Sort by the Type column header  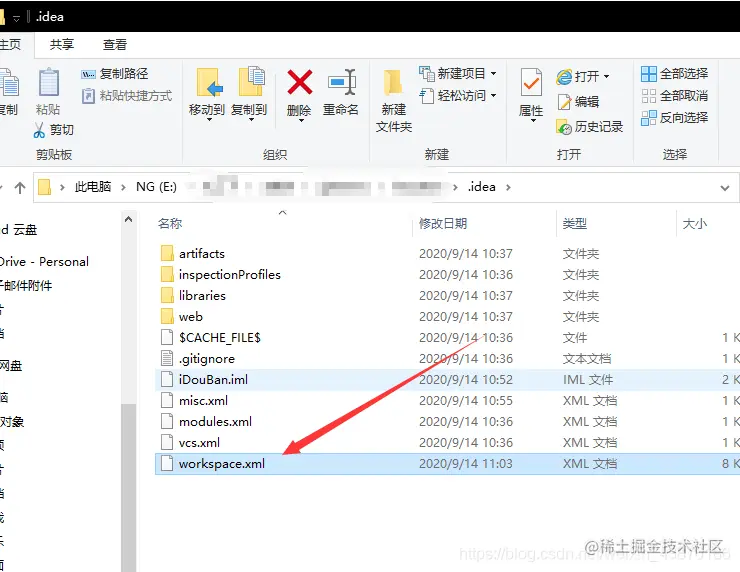(x=574, y=223)
